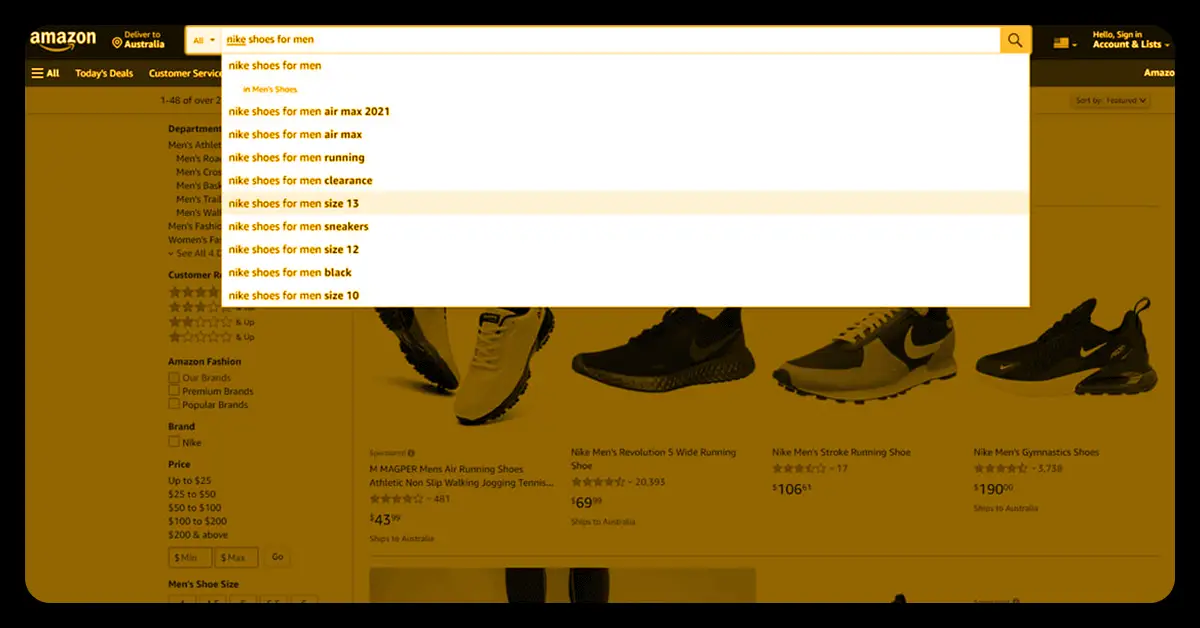Select 'in Men's Shoes' suggestion
The width and height of the screenshot is (1200, 628).
pos(626,89)
